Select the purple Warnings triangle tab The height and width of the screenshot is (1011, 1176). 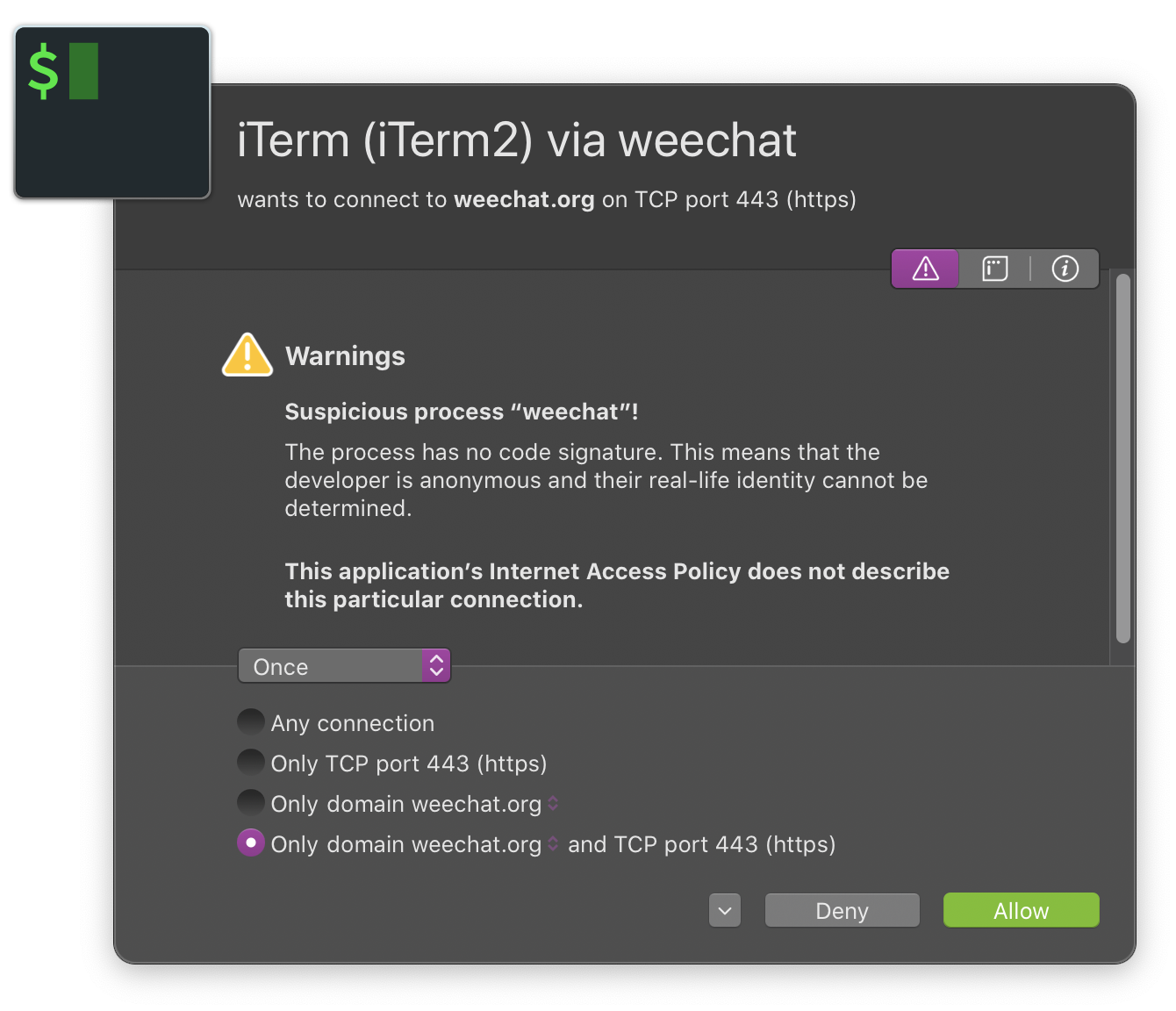(925, 269)
